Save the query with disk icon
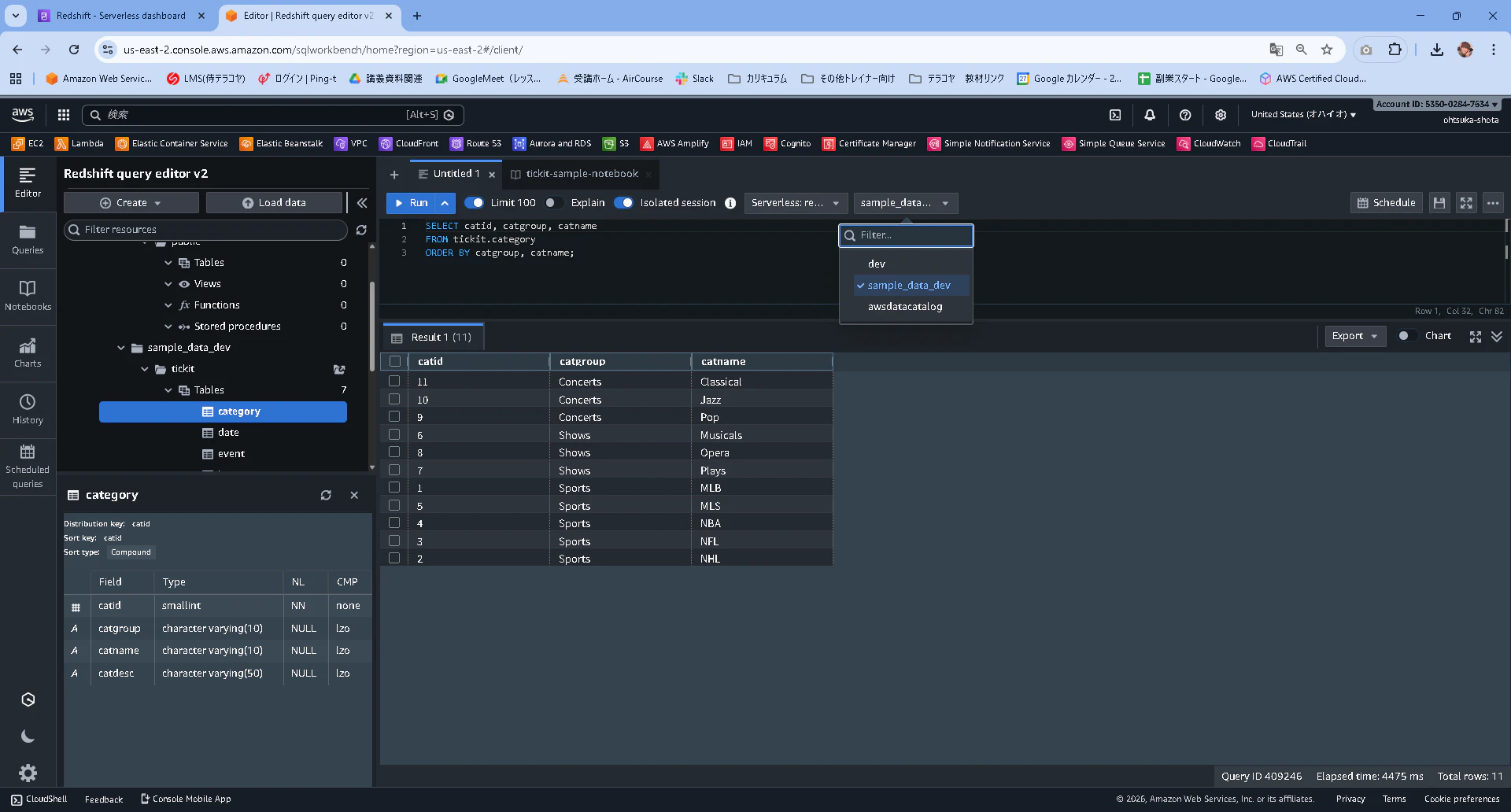1511x812 pixels. tap(1439, 203)
